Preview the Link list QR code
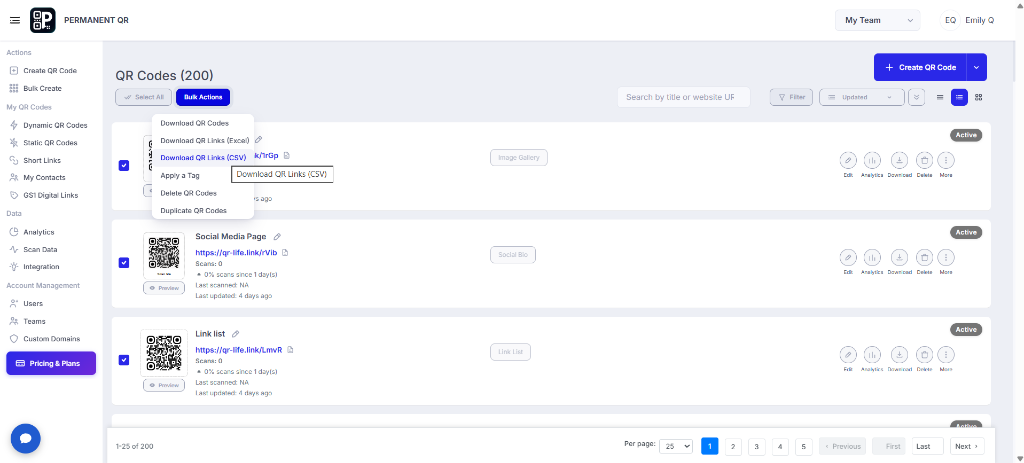 point(164,385)
